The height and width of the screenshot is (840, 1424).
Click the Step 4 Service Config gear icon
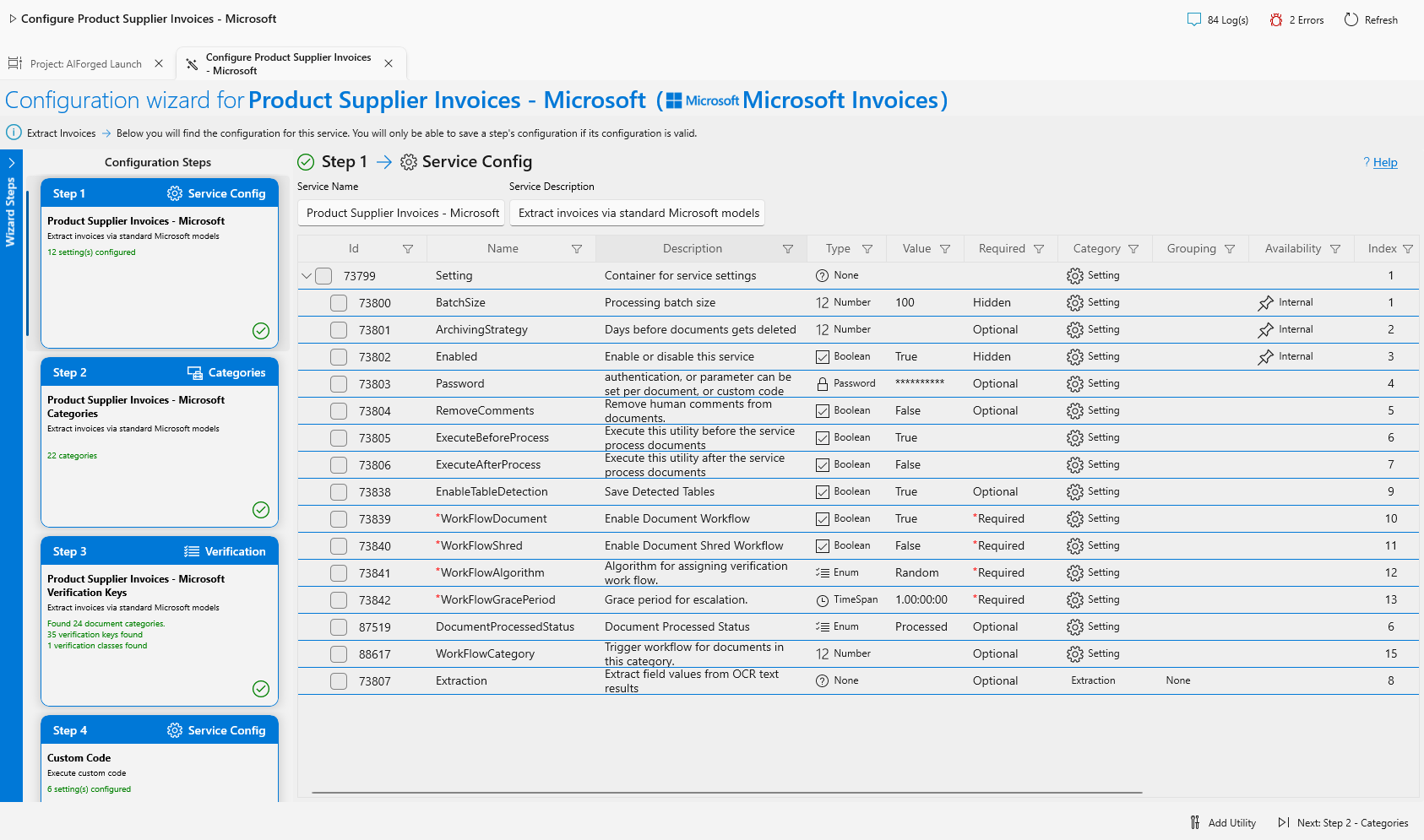coord(175,730)
